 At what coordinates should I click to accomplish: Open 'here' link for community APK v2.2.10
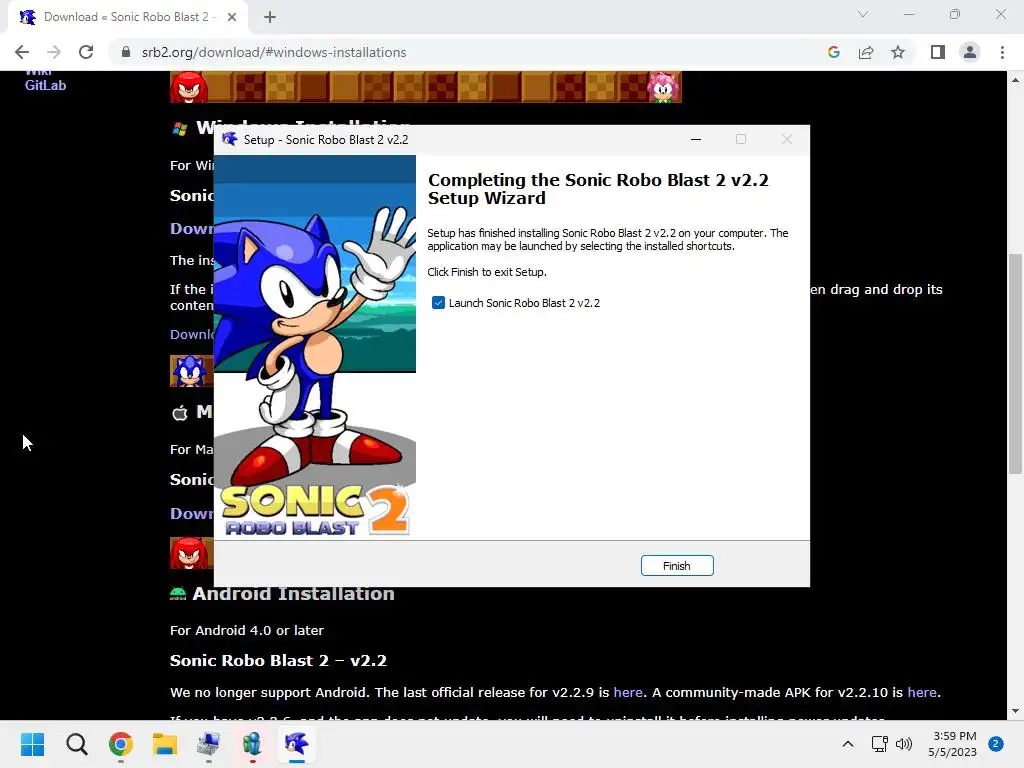click(x=921, y=692)
